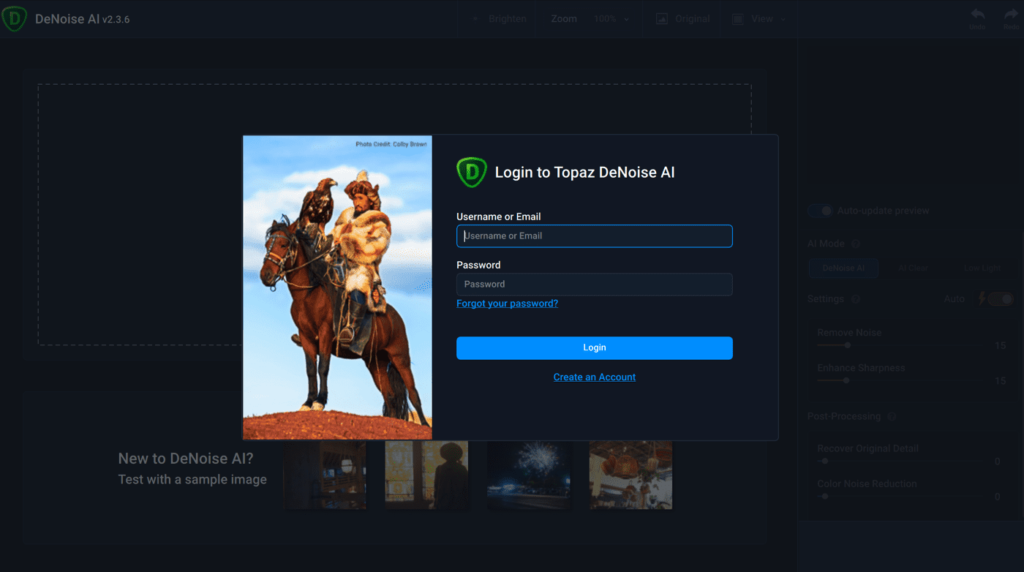Viewport: 1024px width, 572px height.
Task: Open the Forgot your password link
Action: click(507, 304)
